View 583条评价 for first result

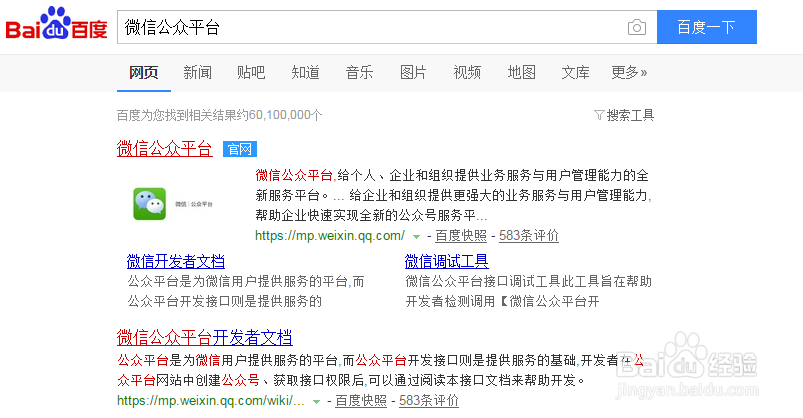coord(529,236)
